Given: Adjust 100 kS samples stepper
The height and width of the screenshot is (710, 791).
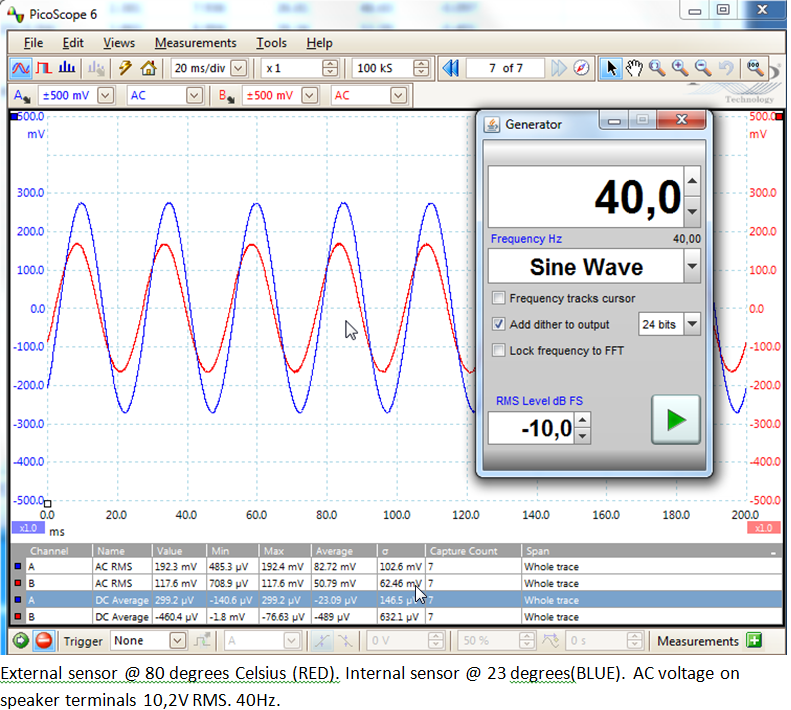Looking at the screenshot, I should tap(421, 68).
